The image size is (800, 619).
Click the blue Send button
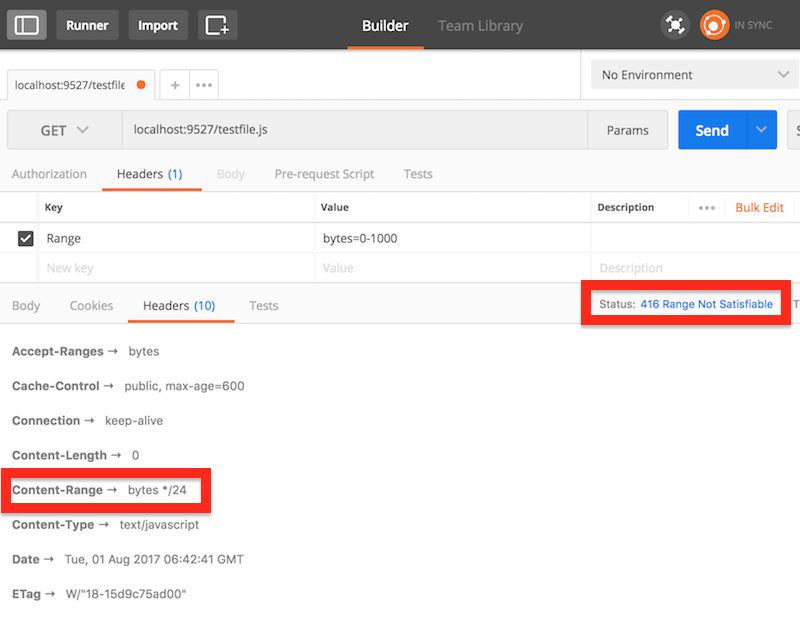[x=712, y=130]
